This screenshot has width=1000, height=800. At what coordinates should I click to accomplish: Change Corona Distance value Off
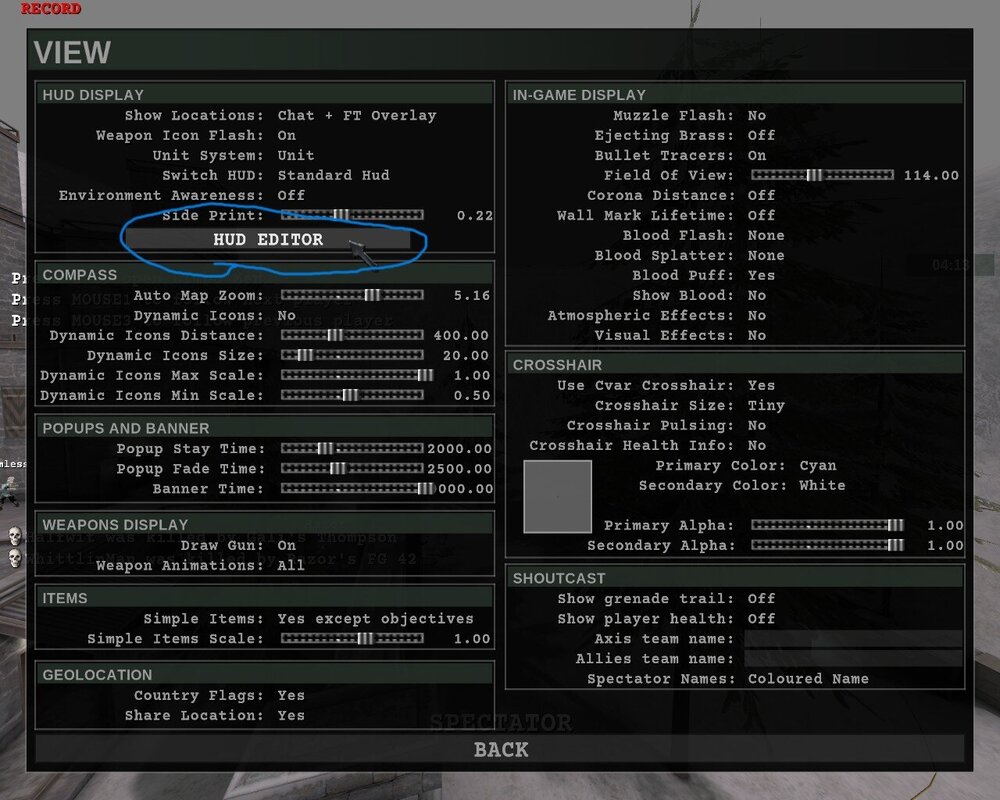761,195
